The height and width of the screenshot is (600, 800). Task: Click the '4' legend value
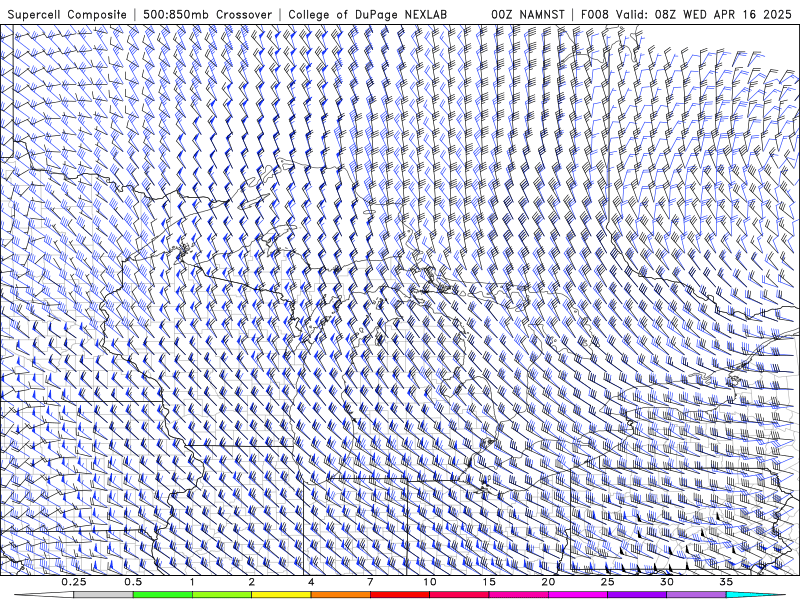tap(311, 582)
